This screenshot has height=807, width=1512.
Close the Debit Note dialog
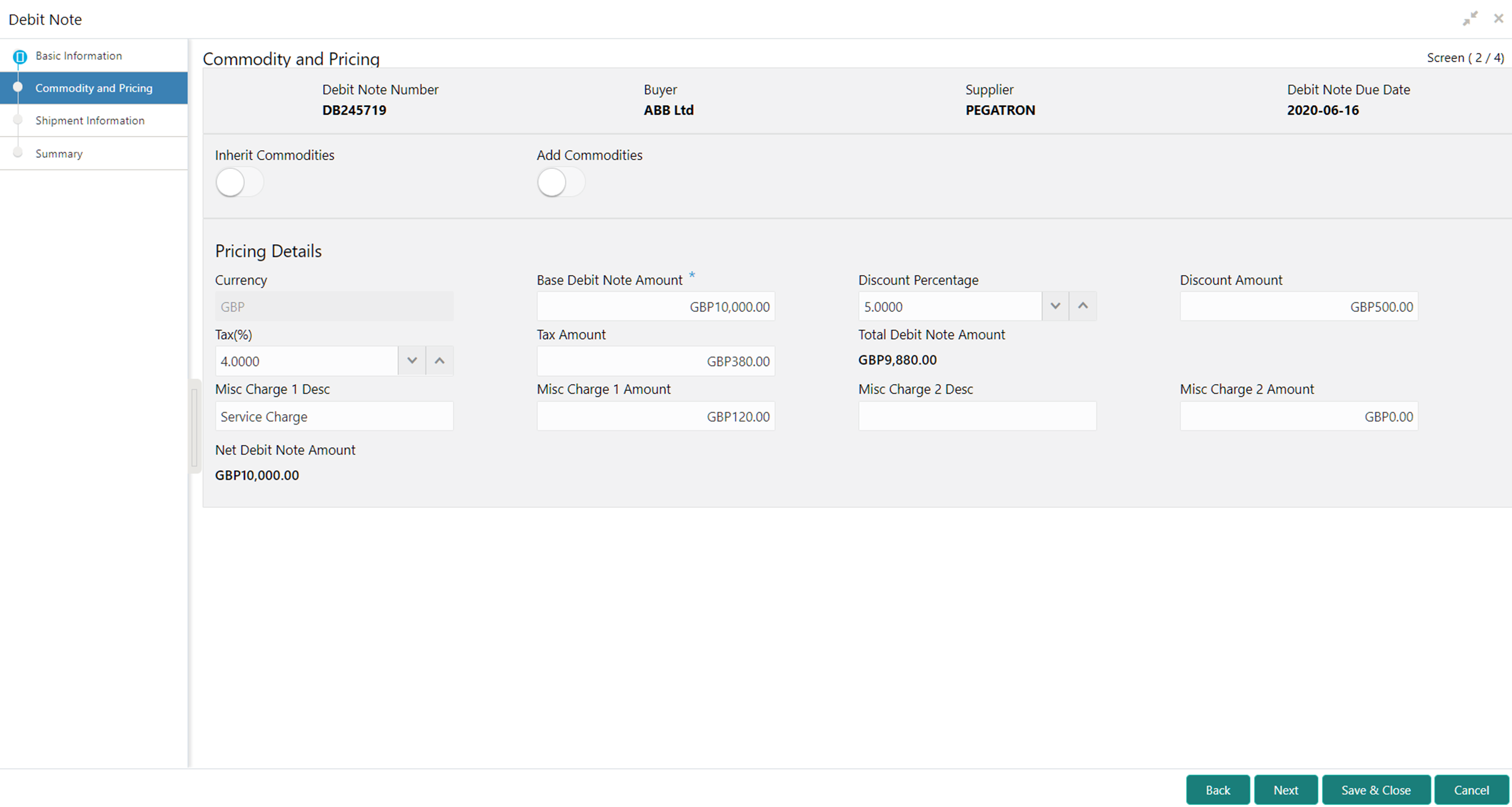coord(1498,19)
